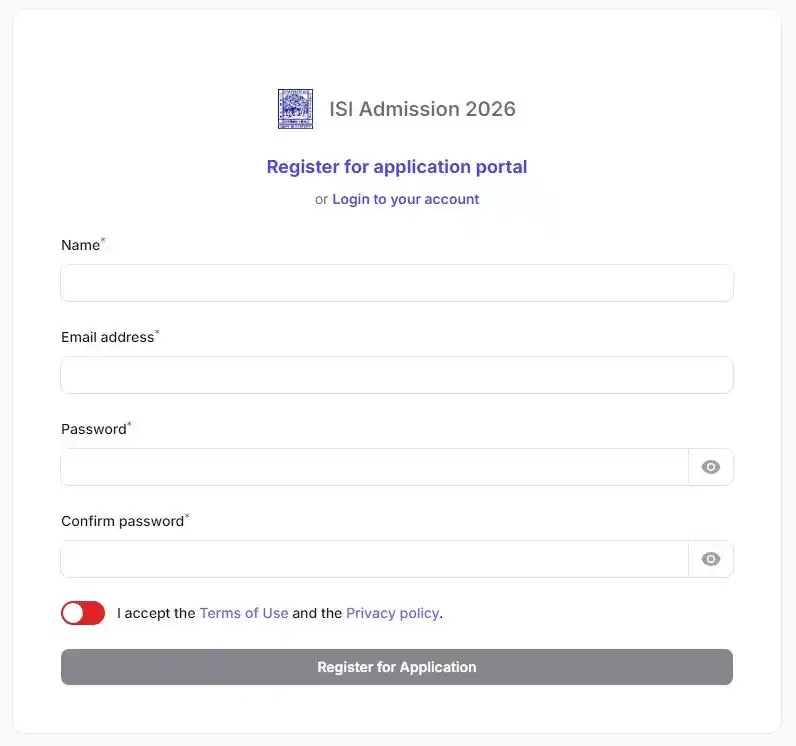This screenshot has height=746, width=796.
Task: Show password using the Password eye icon
Action: pyautogui.click(x=711, y=467)
